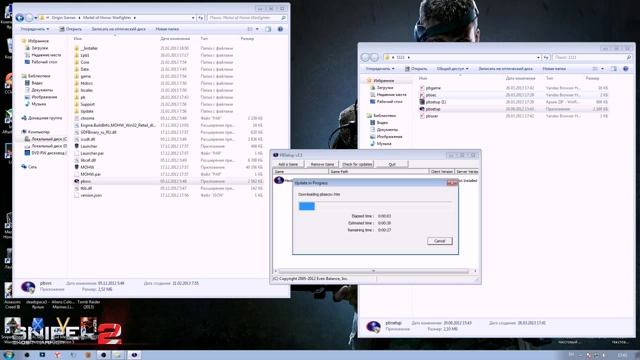Open Упорядочить dropdown in the right window

(x=380, y=69)
